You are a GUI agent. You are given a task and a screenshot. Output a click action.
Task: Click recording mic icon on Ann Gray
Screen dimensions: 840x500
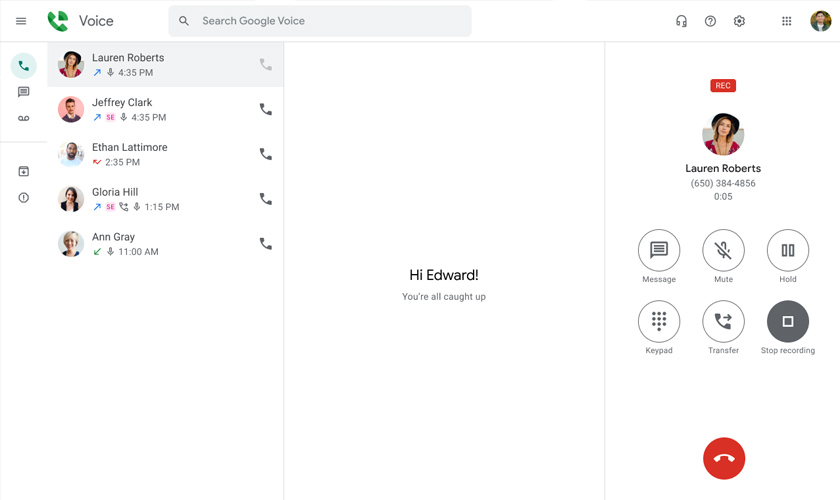point(110,251)
